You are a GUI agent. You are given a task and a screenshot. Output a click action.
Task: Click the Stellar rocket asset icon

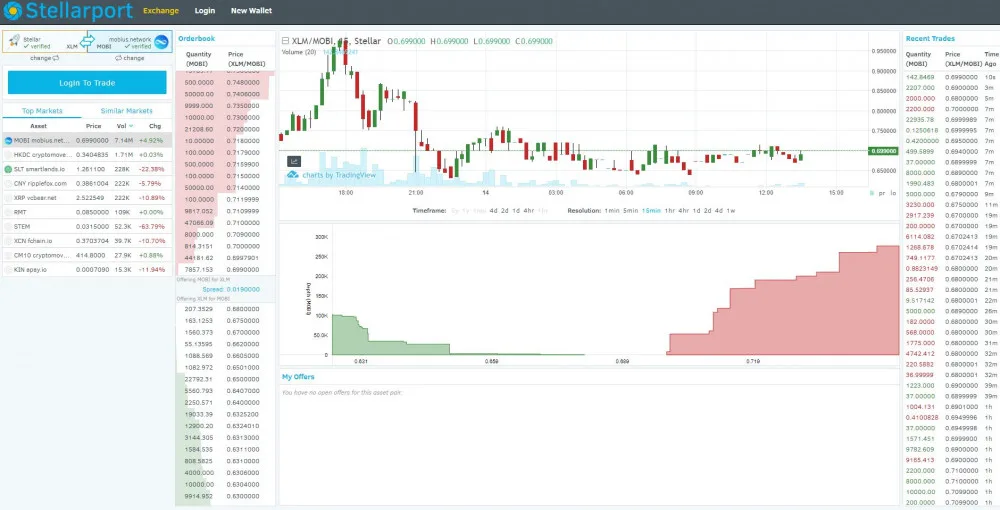(13, 41)
